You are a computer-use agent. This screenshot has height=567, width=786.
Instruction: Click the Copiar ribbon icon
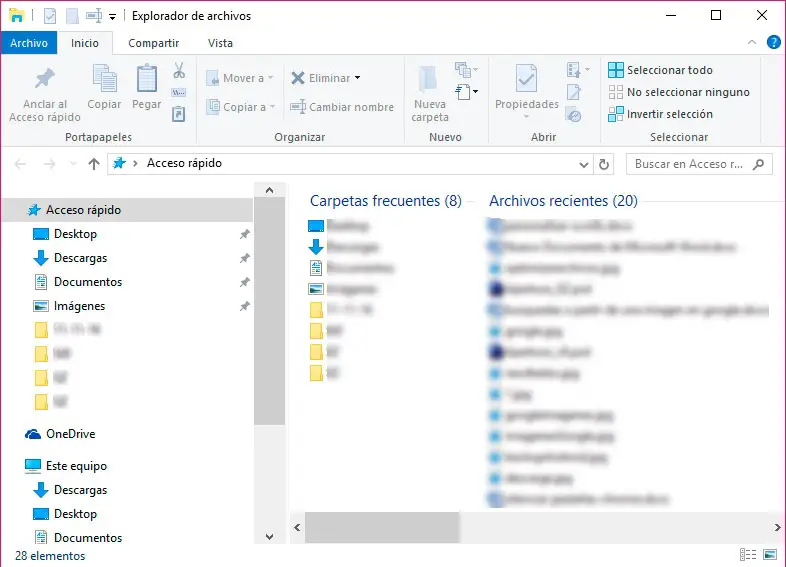tap(104, 78)
